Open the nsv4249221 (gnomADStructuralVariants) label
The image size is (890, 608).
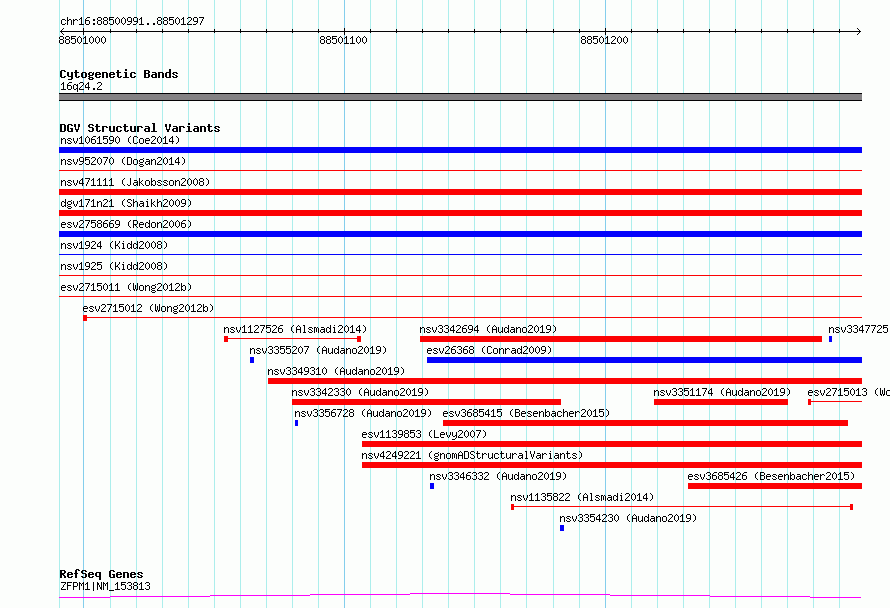click(472, 455)
